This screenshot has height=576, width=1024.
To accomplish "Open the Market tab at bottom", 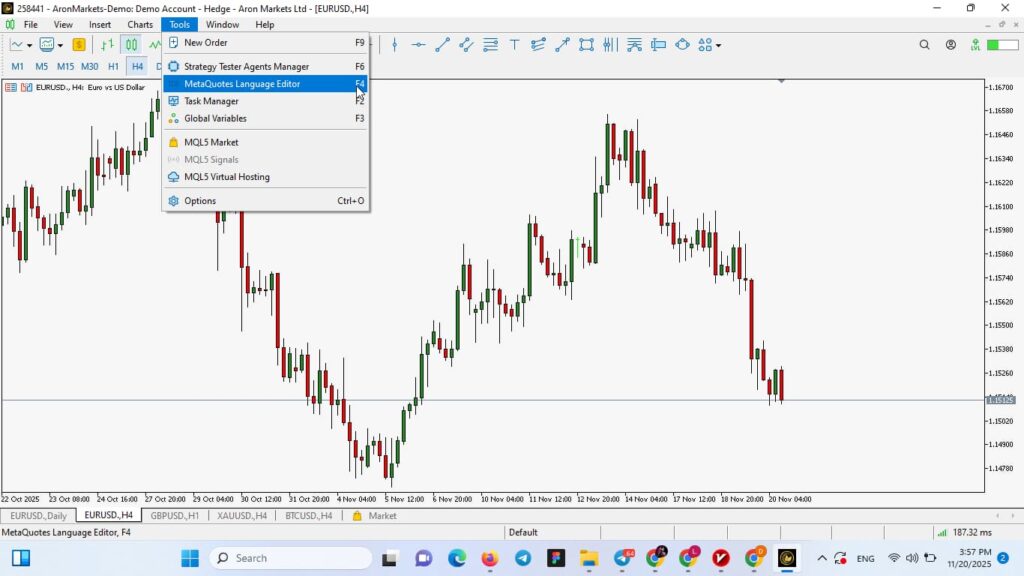I will [381, 516].
